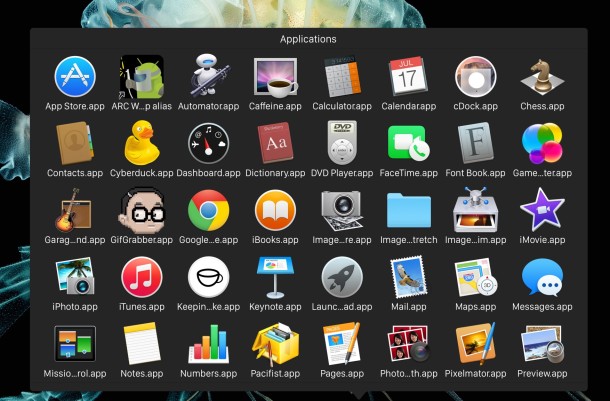This screenshot has width=610, height=401.
Task: Open the ARC Welder alias icon
Action: click(x=142, y=77)
